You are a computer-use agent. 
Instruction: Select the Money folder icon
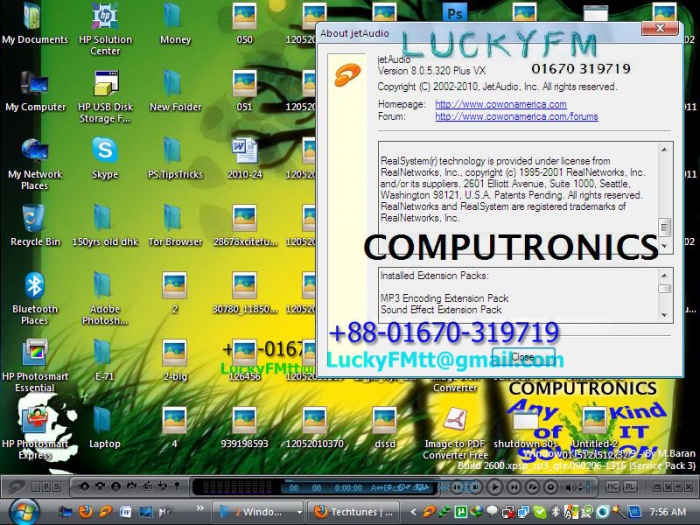click(175, 23)
